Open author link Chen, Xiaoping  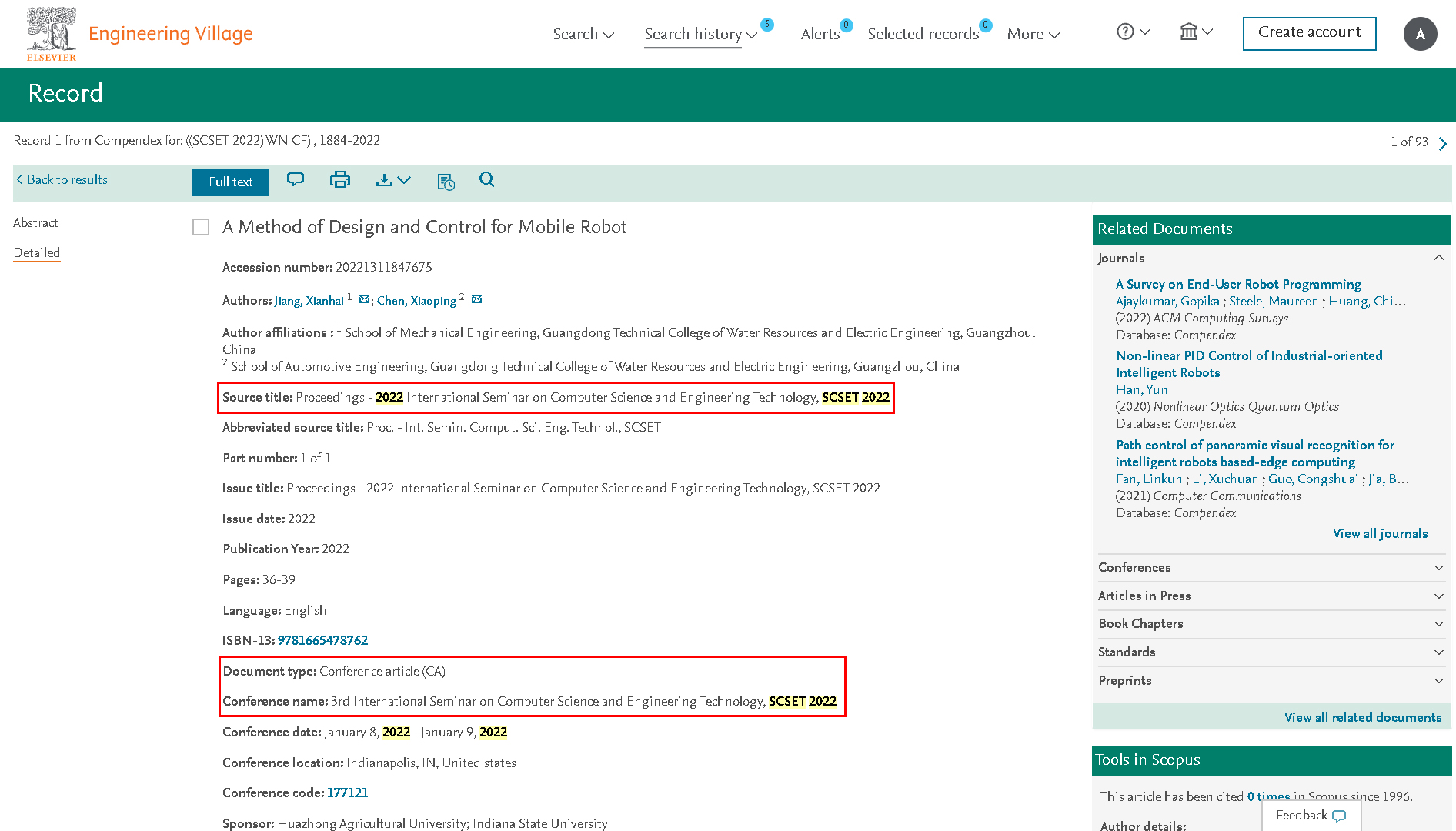tap(416, 301)
